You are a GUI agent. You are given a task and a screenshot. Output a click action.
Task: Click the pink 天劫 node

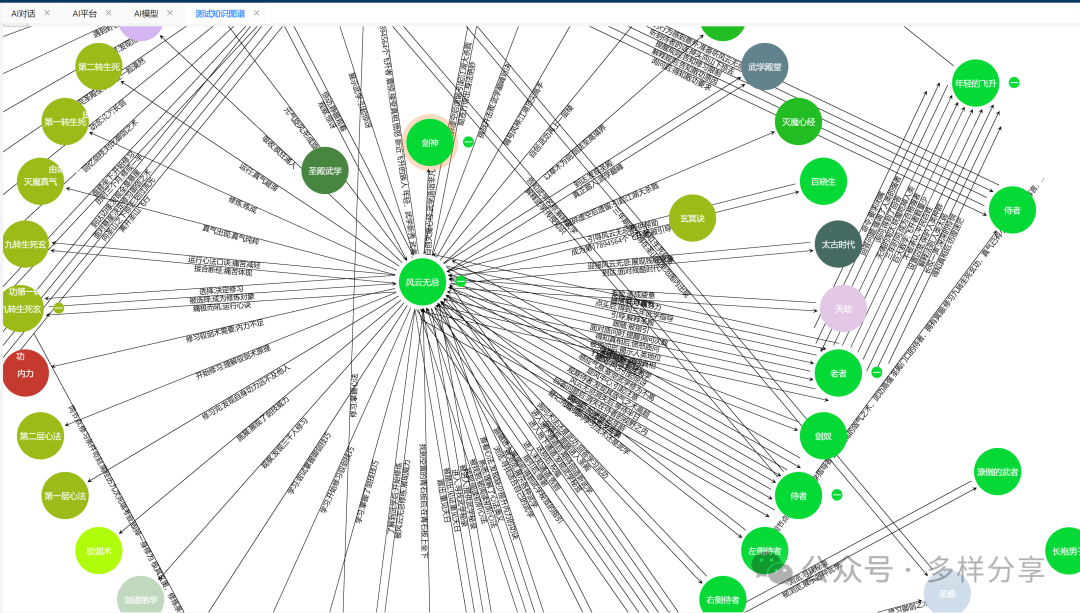point(843,309)
